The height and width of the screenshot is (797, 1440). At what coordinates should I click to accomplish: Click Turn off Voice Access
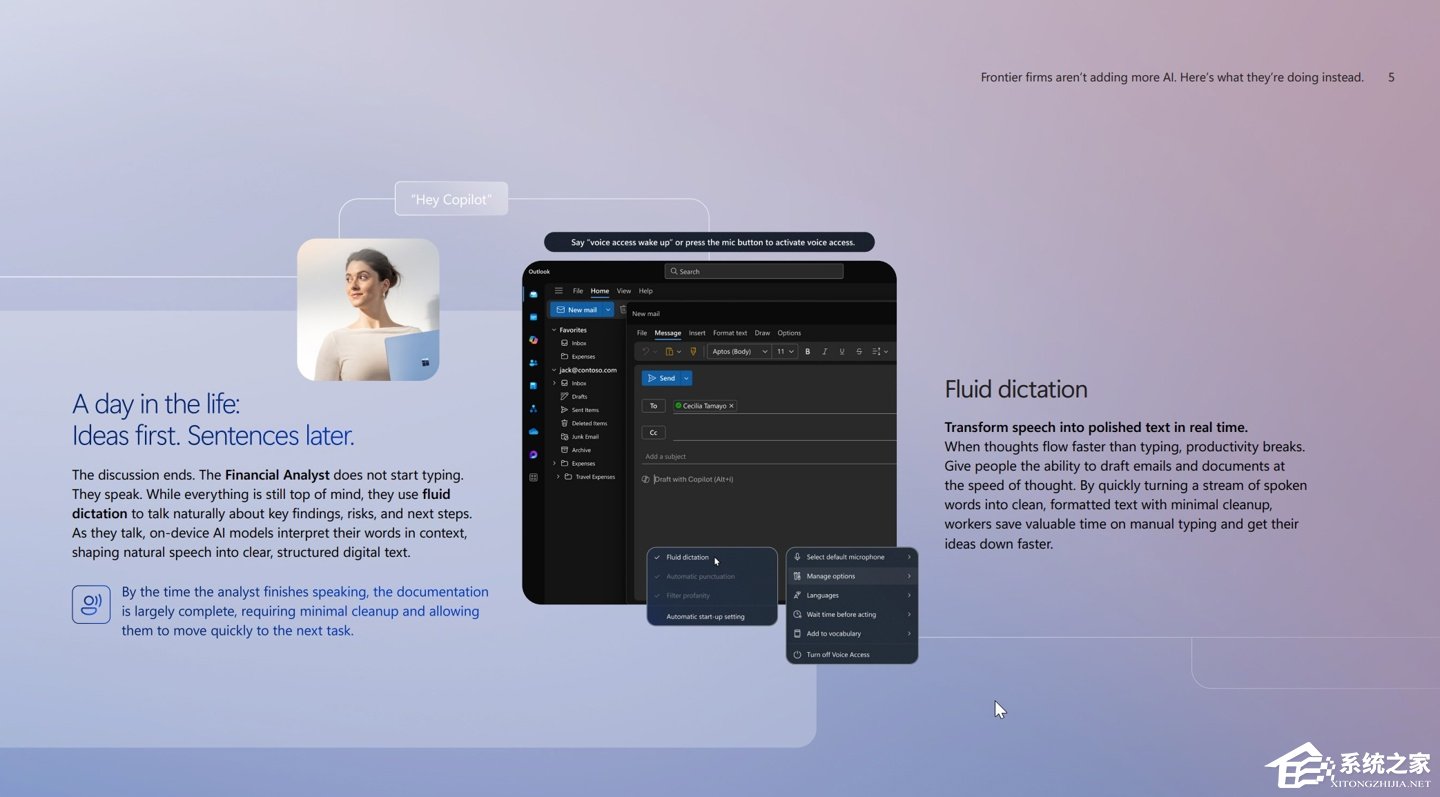[852, 654]
